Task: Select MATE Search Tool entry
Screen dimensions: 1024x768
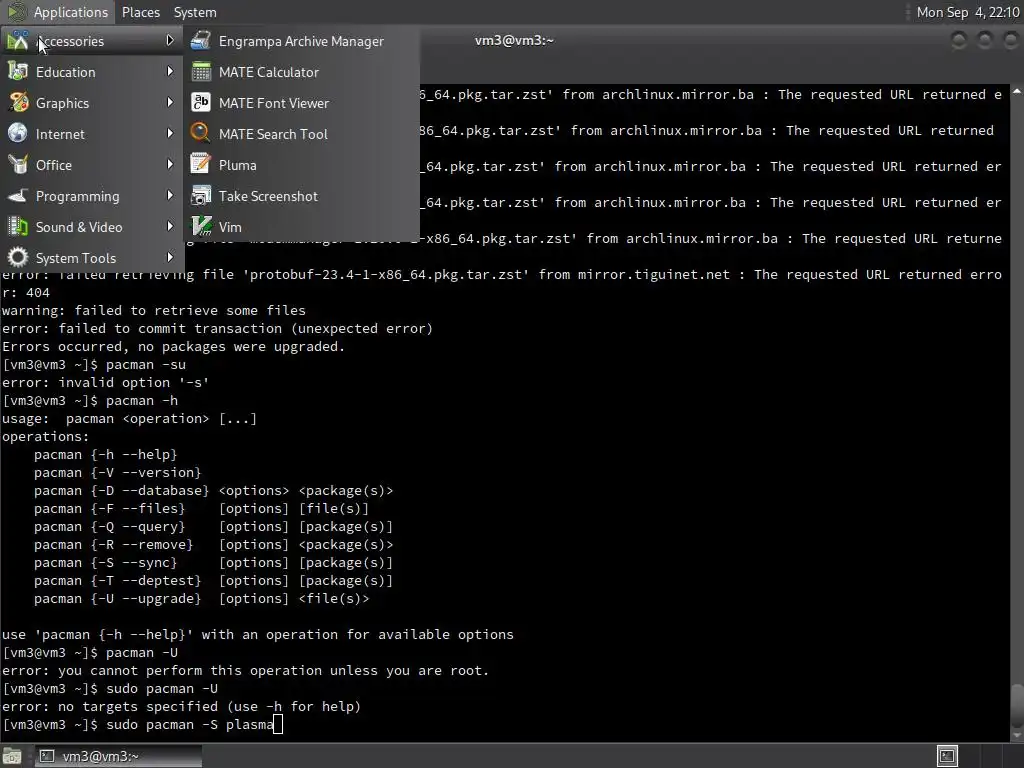Action: point(301,134)
